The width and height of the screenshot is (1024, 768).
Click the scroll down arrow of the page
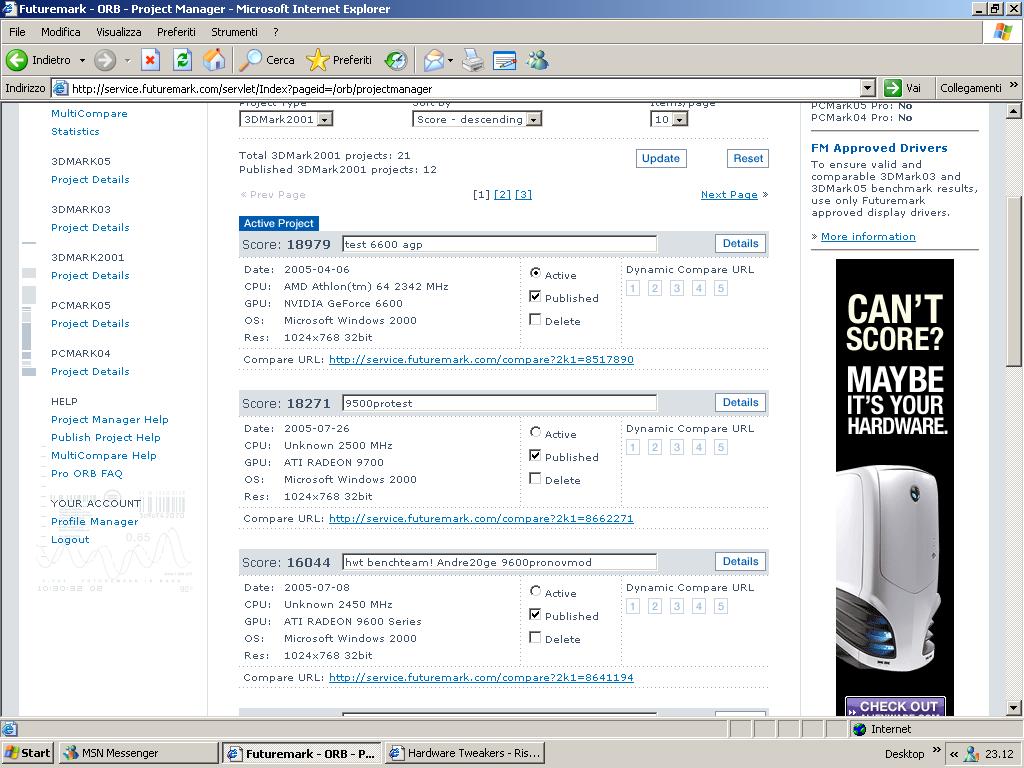(x=1014, y=707)
